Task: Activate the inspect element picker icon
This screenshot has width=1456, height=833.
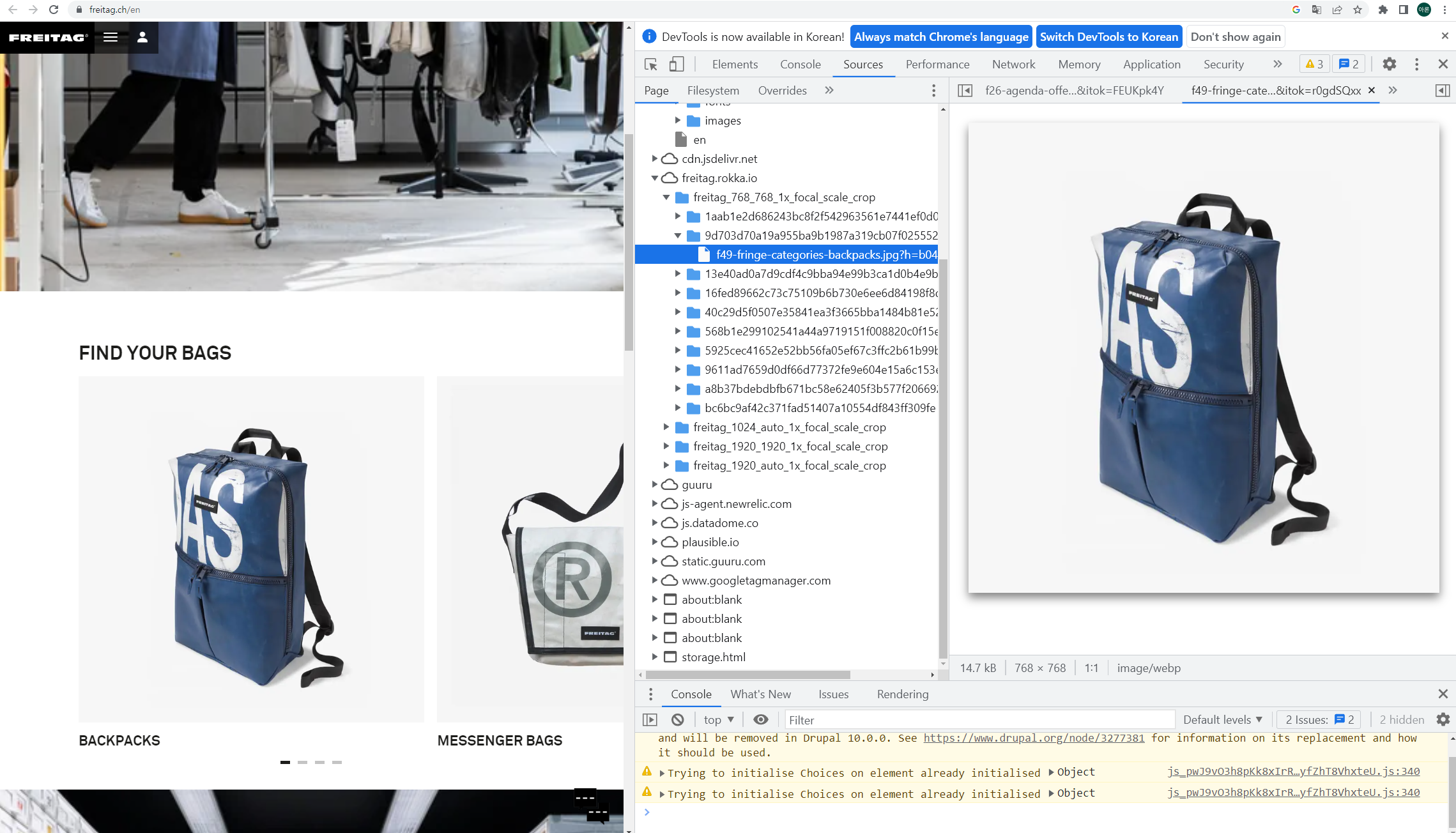Action: 650,64
